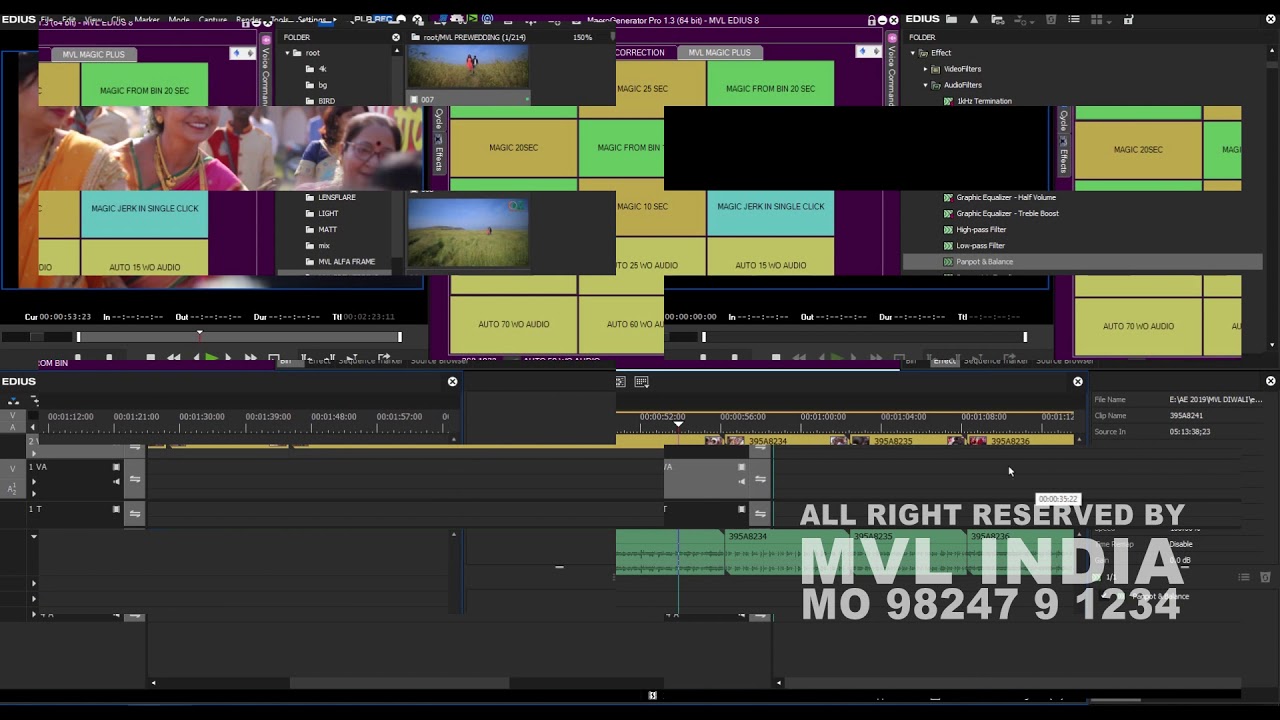The image size is (1280, 720).
Task: Toggle lock on the 1 VA track header
Action: point(116,467)
